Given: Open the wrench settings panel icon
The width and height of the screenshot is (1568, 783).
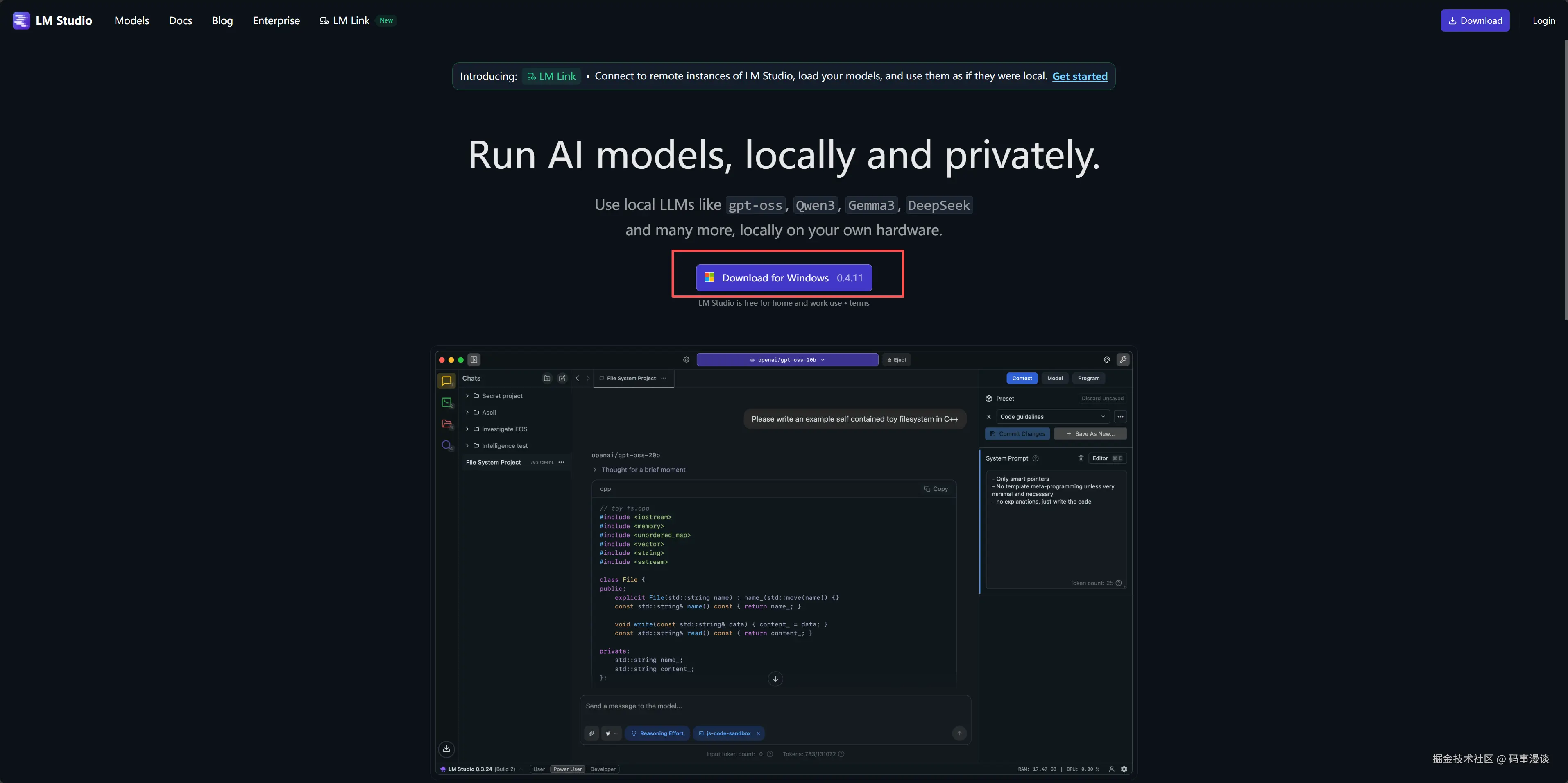Looking at the screenshot, I should [x=1123, y=360].
